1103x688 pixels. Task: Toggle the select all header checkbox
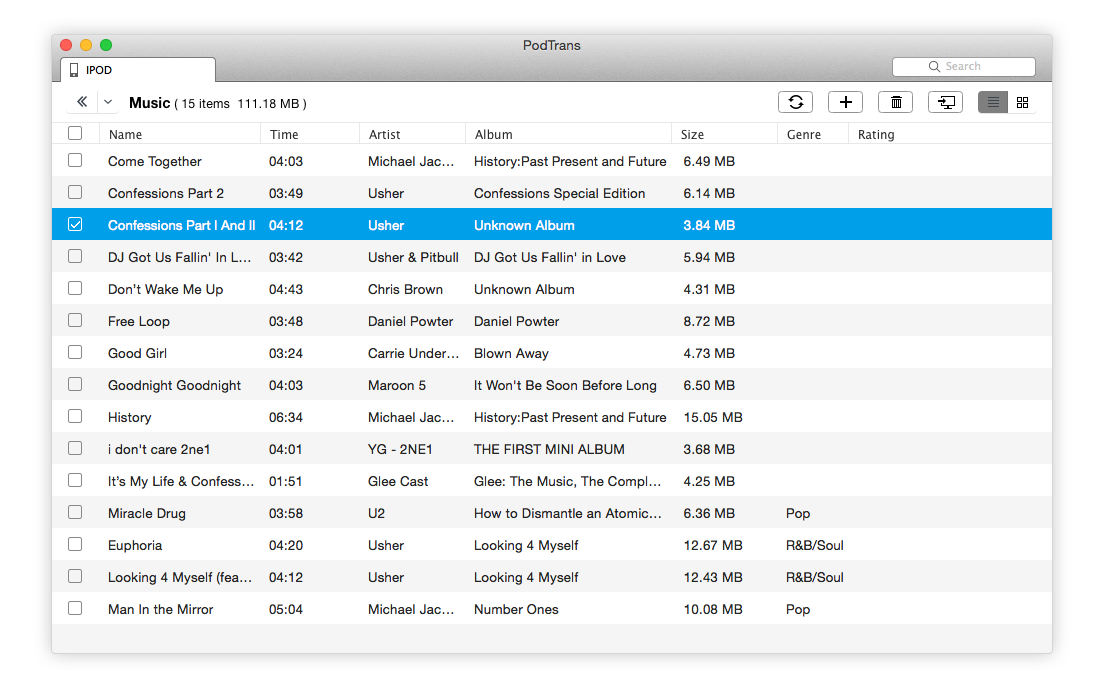(x=75, y=134)
